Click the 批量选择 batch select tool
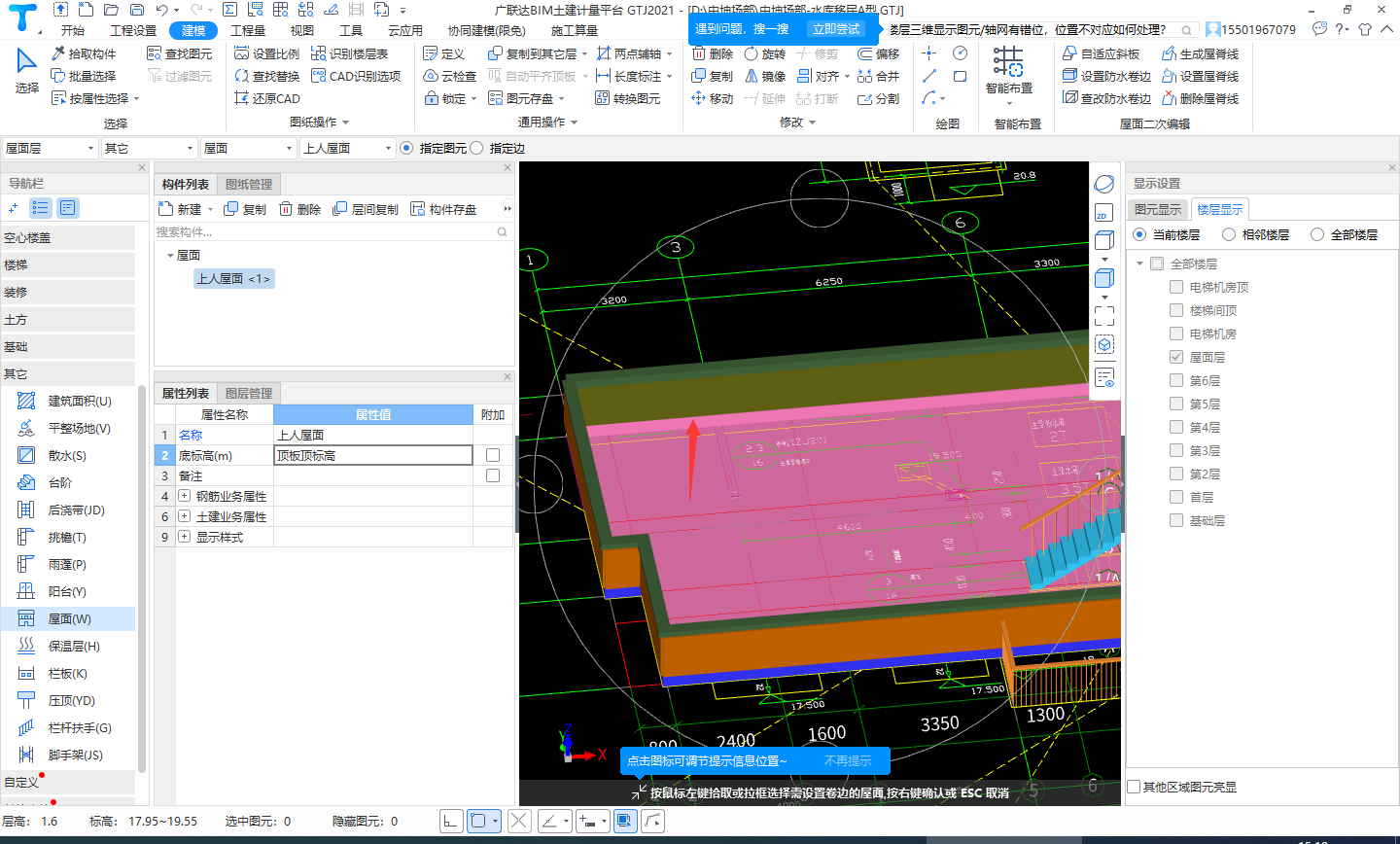The width and height of the screenshot is (1400, 844). coord(84,76)
